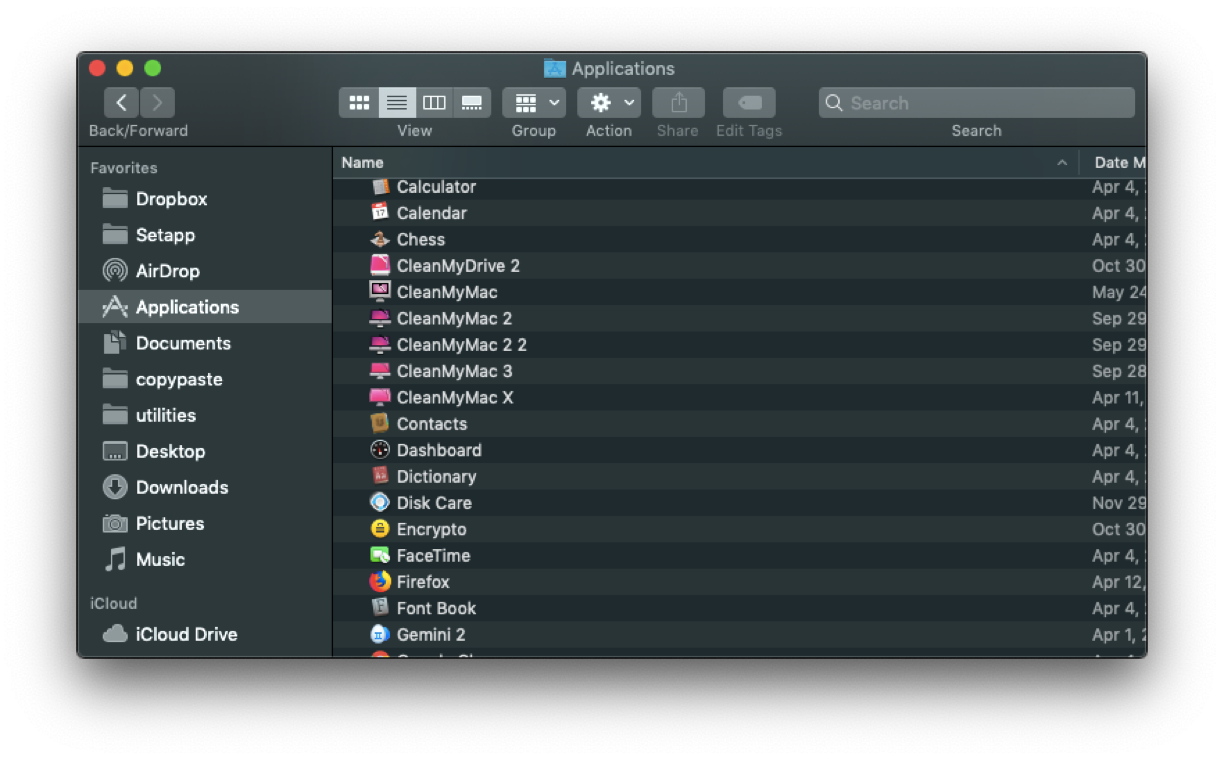Select the "Dashboard" file name
Viewport: 1216px width, 760px height.
coord(439,450)
